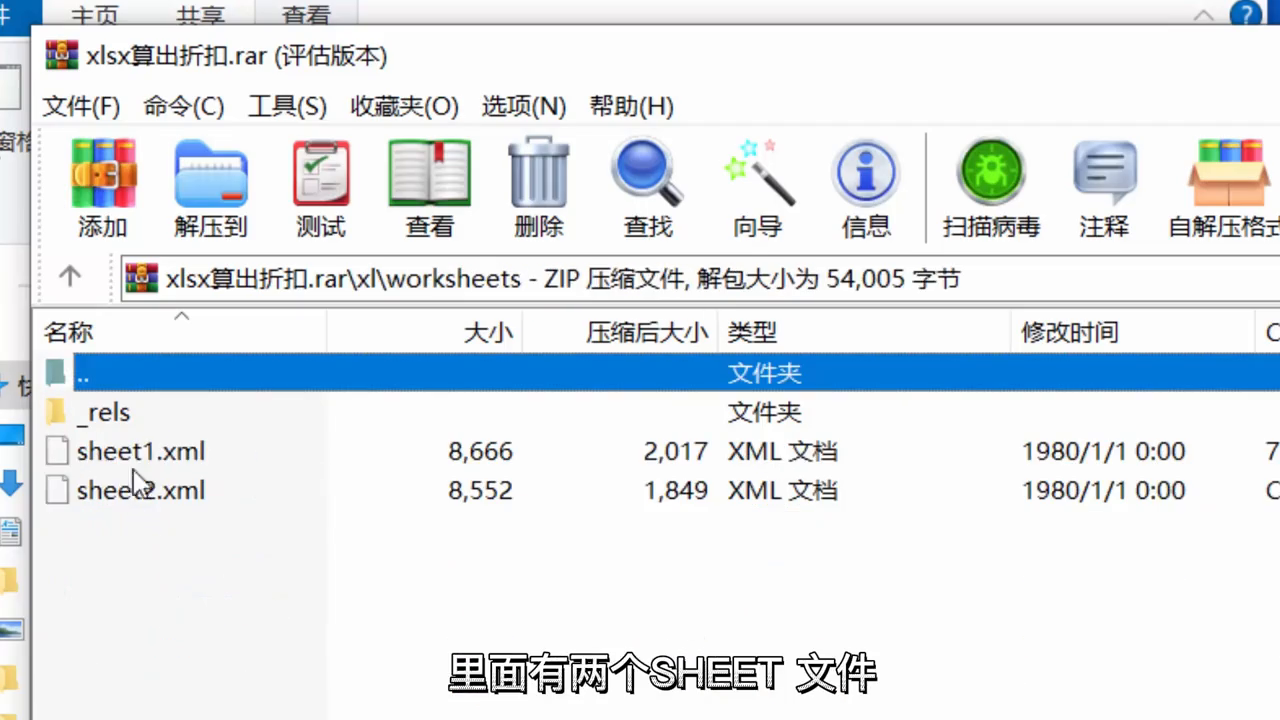Switch to 共享 tab in Explorer window
Viewport: 1280px width, 720px height.
[x=200, y=15]
